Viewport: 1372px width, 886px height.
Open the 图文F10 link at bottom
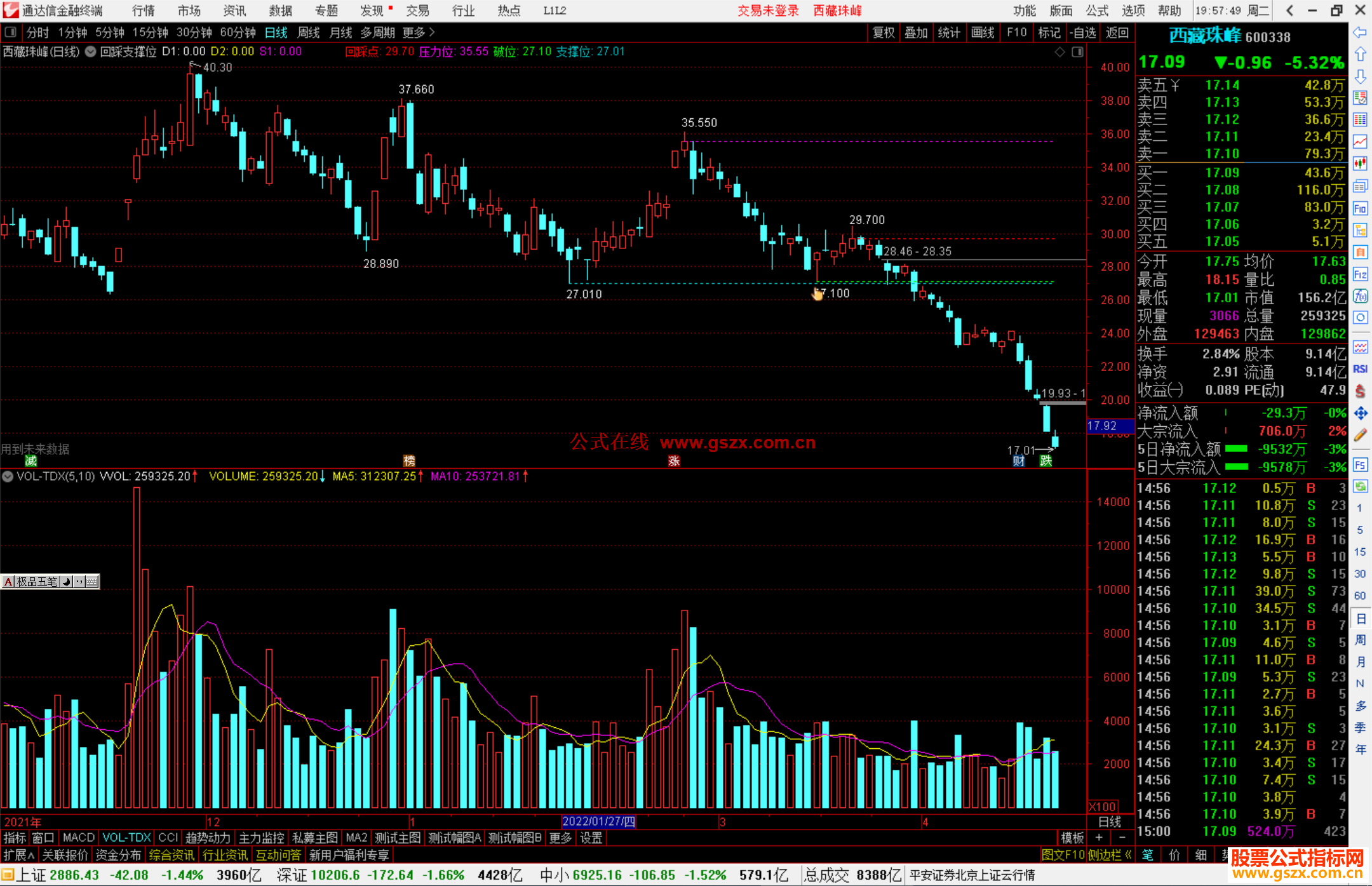tap(1063, 855)
